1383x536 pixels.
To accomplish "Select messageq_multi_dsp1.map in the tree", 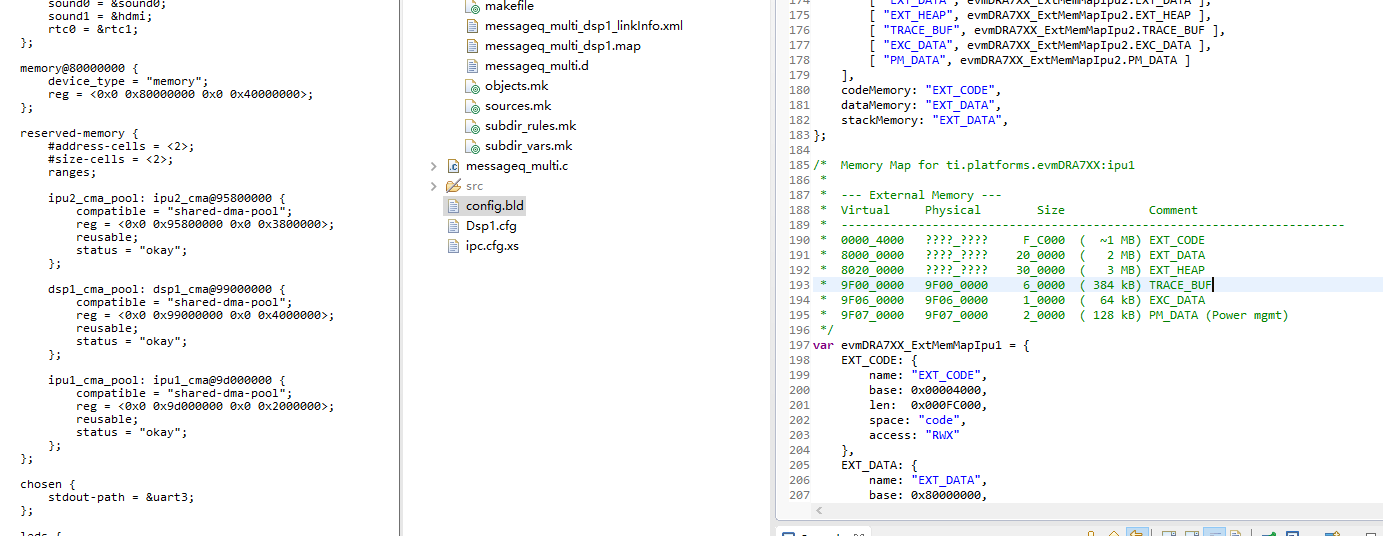I will [563, 46].
